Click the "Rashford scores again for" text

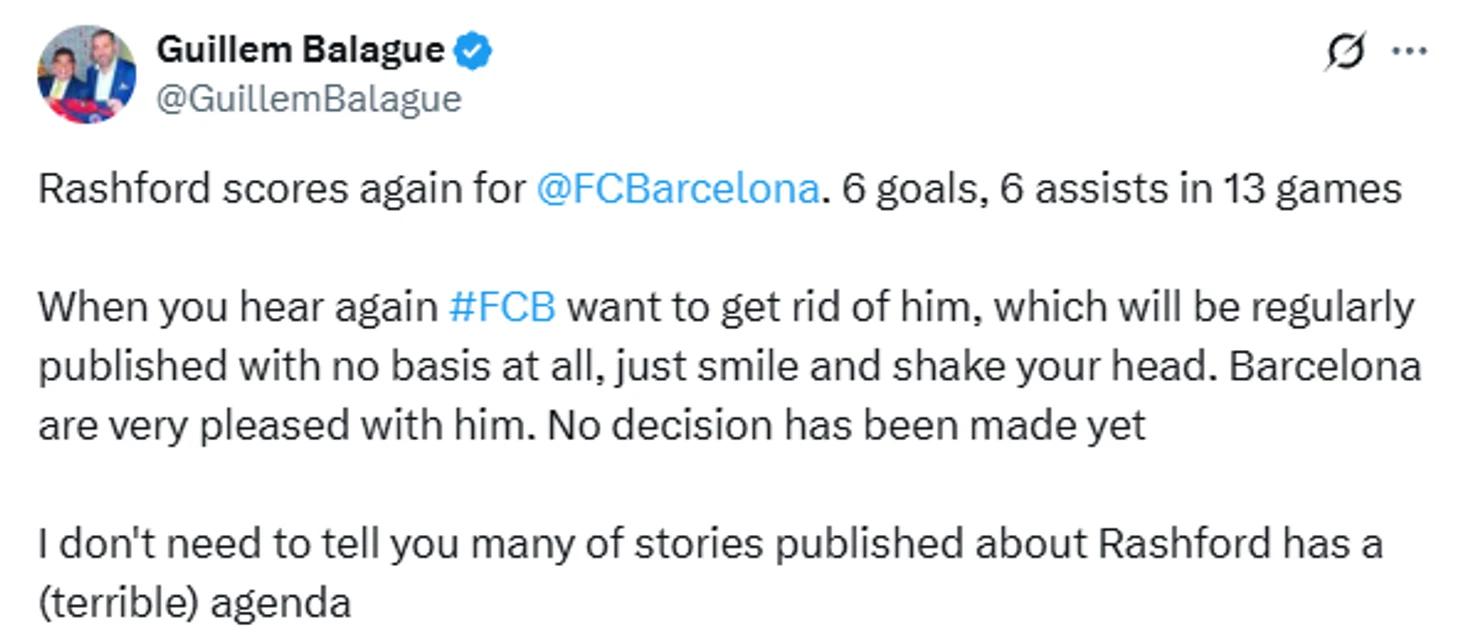coord(282,189)
